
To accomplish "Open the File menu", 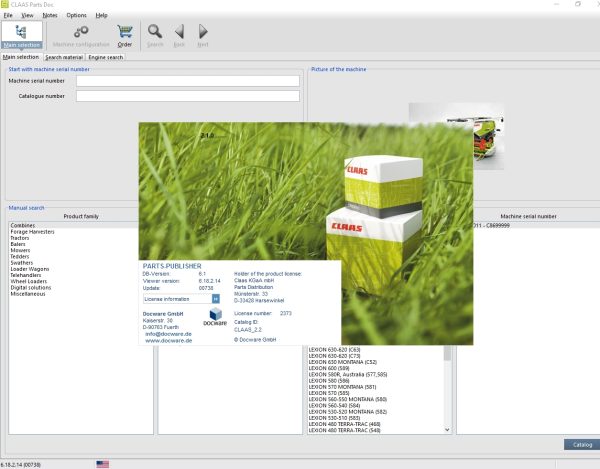I will click(x=8, y=16).
